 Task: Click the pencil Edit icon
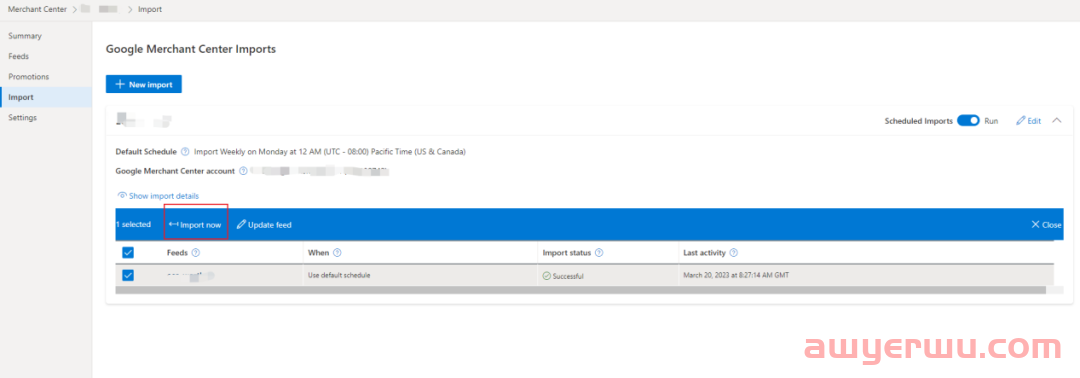coord(1021,120)
